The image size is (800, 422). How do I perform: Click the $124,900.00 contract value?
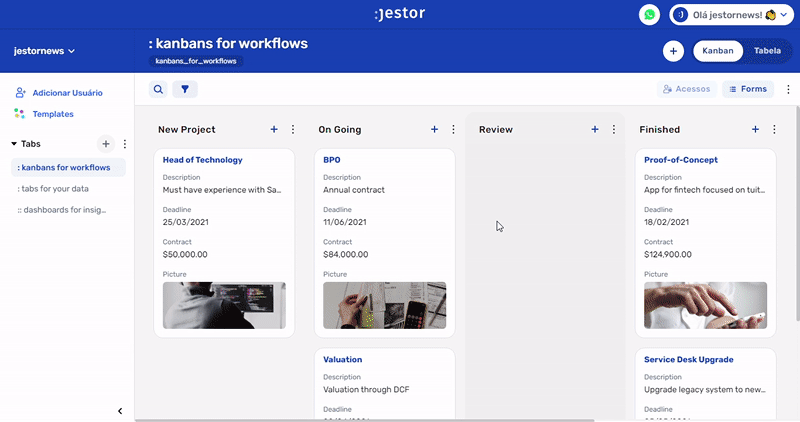tap(667, 254)
